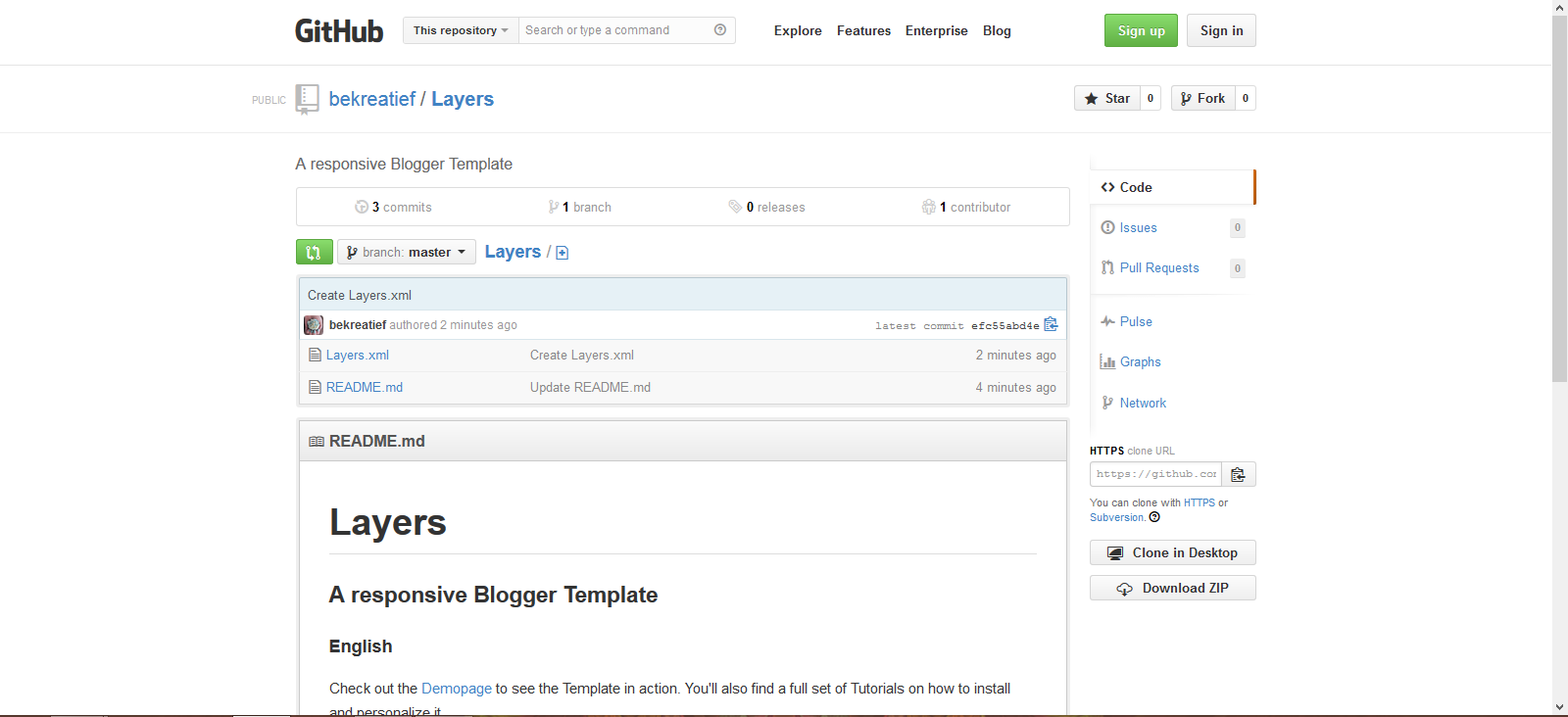Go to Explore in the top navigation
This screenshot has width=1568, height=717.
tap(798, 30)
